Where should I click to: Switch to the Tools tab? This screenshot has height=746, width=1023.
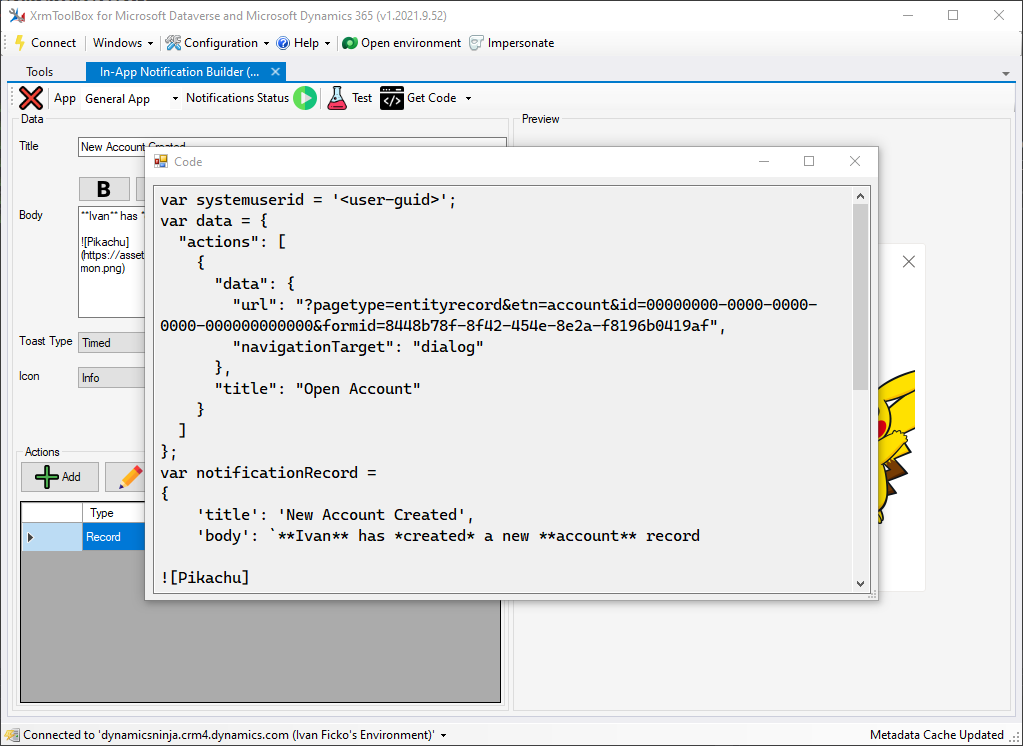[x=39, y=72]
